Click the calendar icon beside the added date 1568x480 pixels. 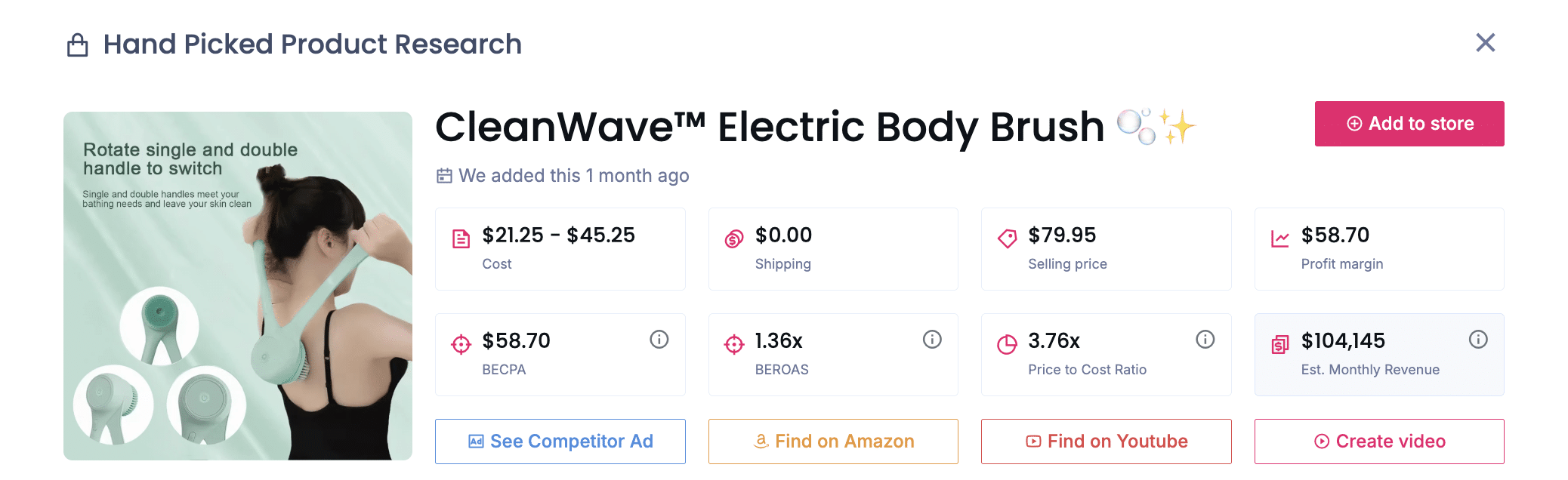pos(445,175)
